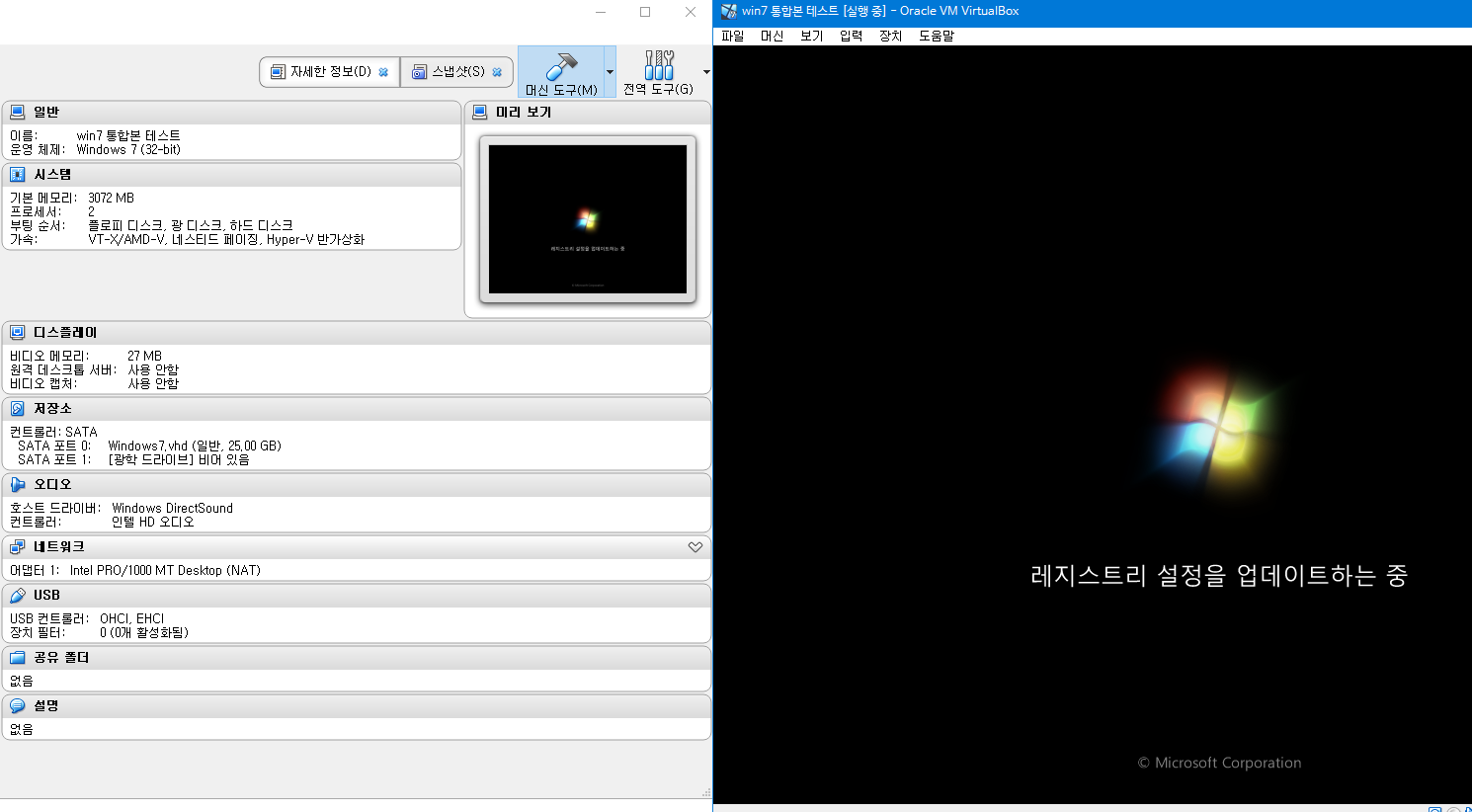Viewport: 1472px width, 812px height.
Task: Click the 3072 MB base memory value
Action: coord(111,198)
